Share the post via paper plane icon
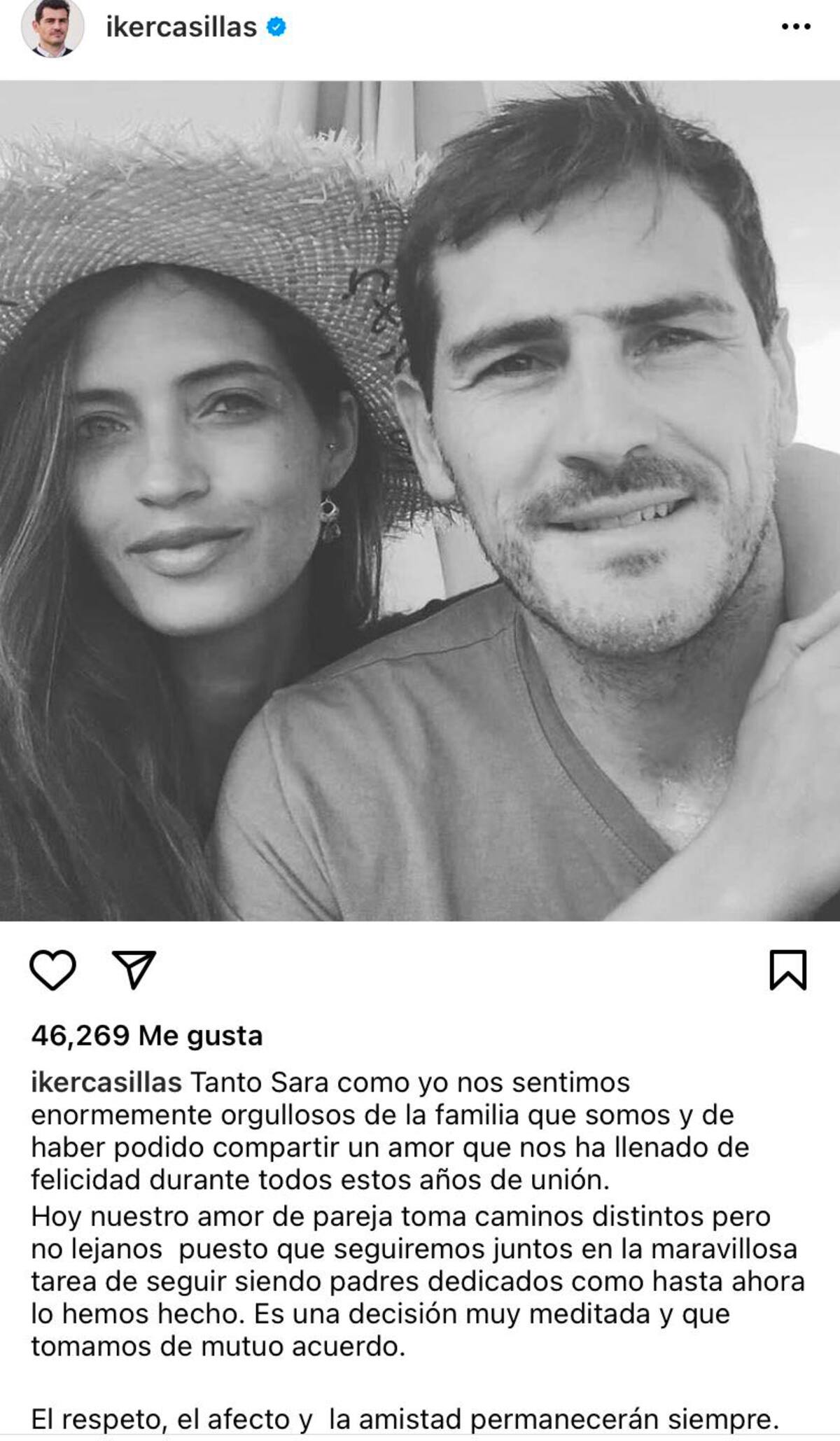This screenshot has height=1441, width=840. pos(134,970)
